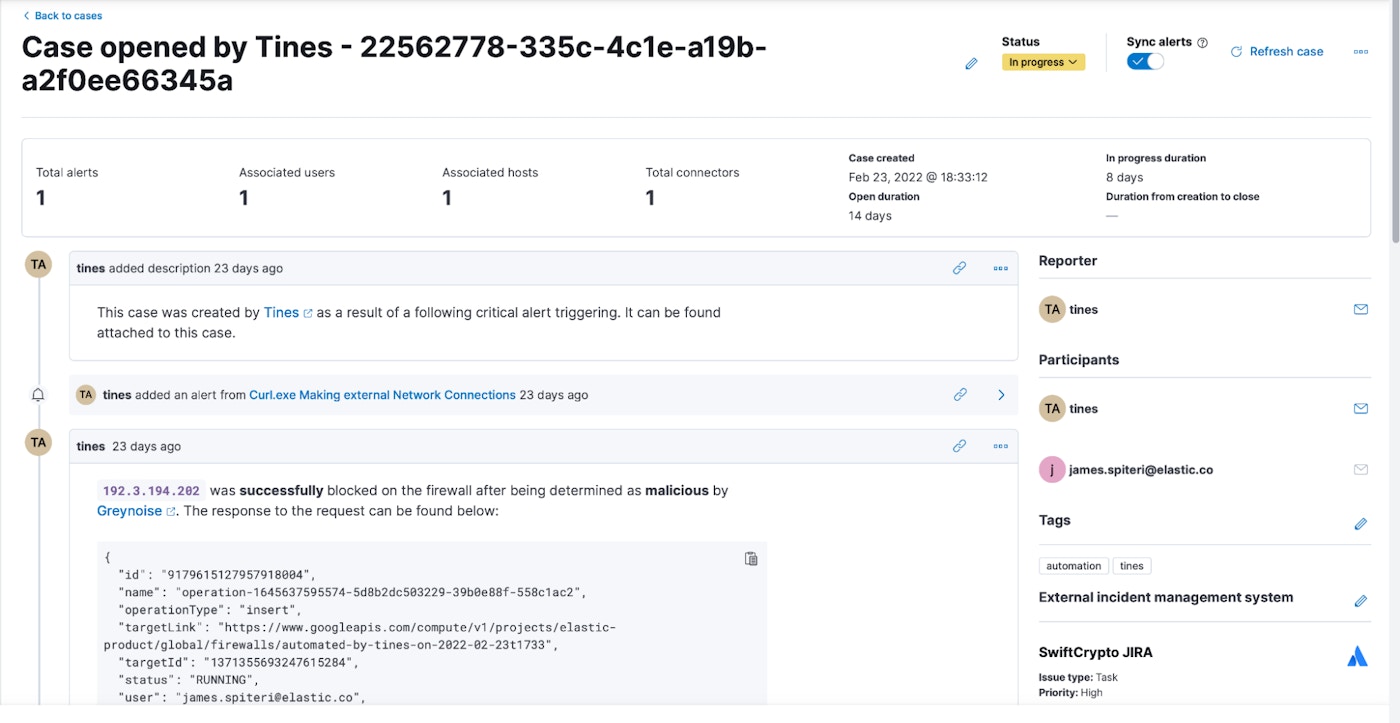This screenshot has height=723, width=1400.
Task: Open the Curl.exe Making external Network Connections link
Action: coord(382,395)
